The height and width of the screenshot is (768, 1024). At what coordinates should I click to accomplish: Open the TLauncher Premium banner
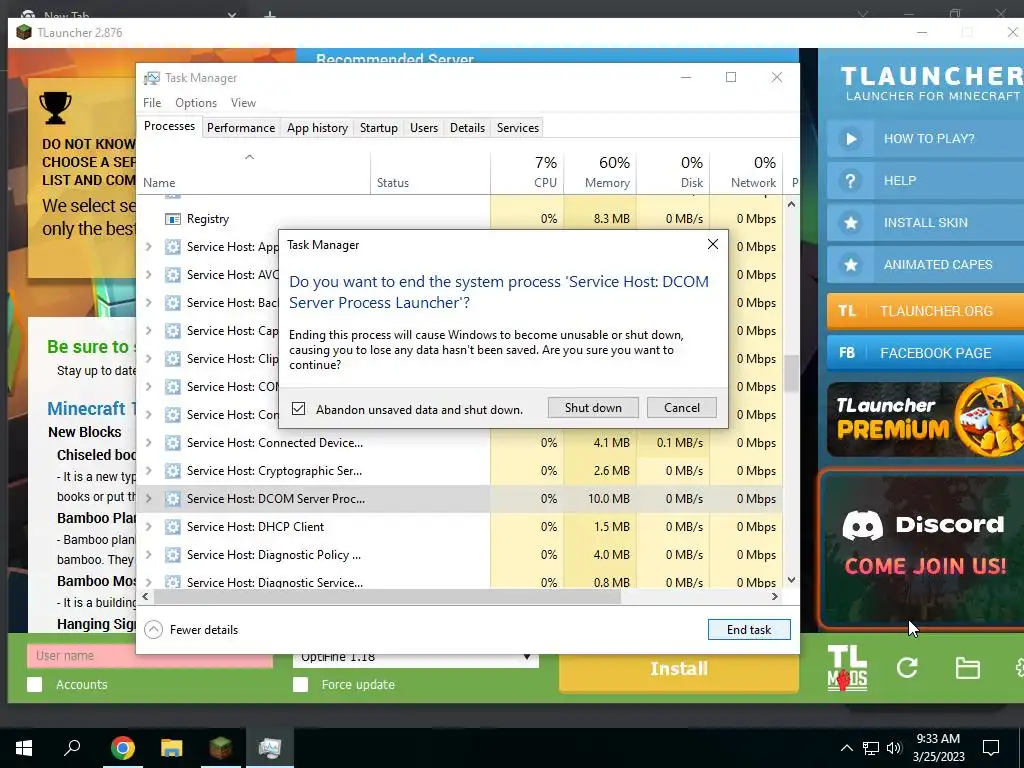coord(925,418)
